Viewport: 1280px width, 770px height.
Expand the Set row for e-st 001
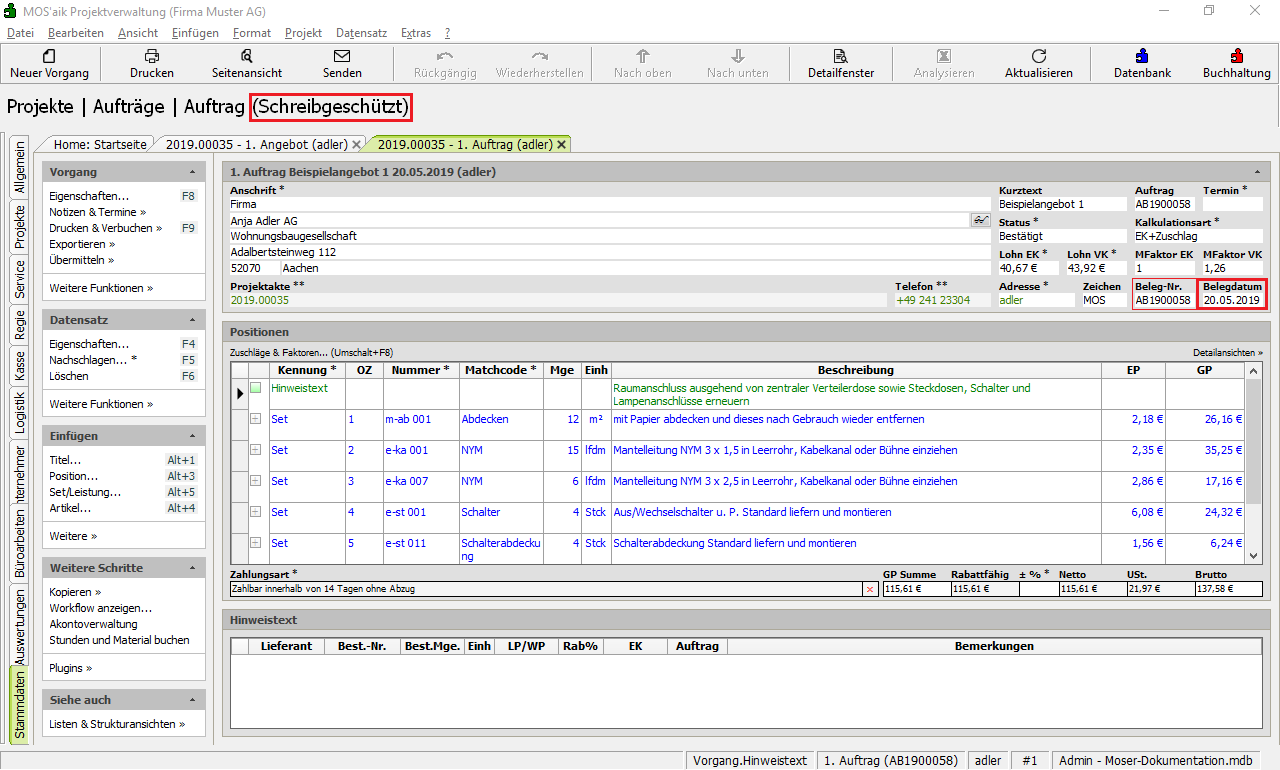click(x=256, y=513)
